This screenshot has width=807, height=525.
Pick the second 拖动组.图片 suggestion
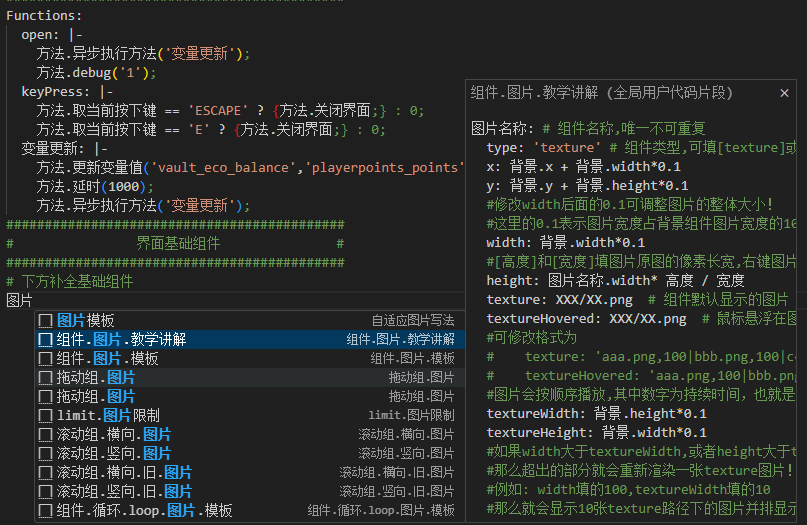pyautogui.click(x=250, y=397)
